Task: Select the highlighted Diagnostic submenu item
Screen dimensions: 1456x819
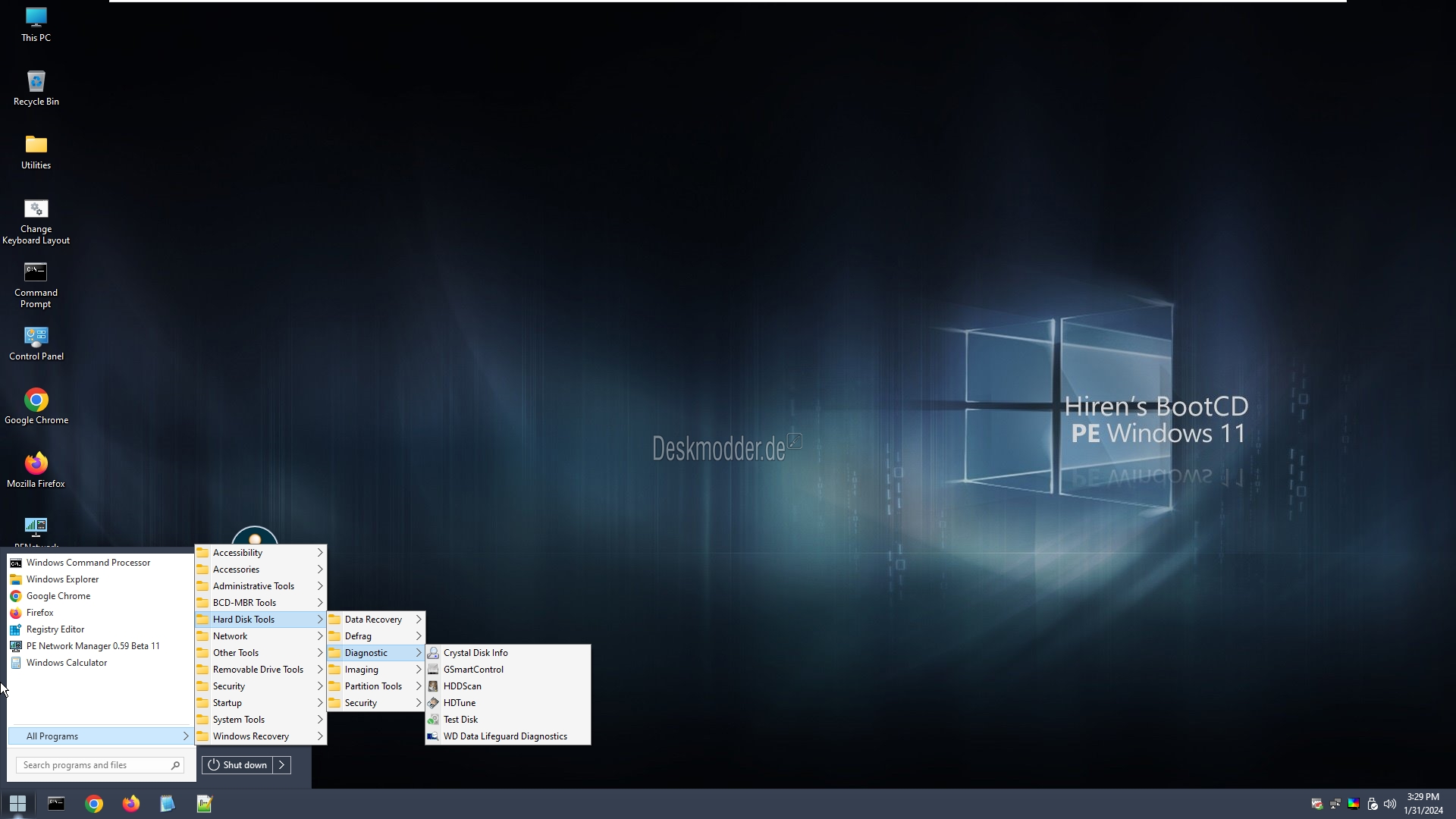Action: 375,653
